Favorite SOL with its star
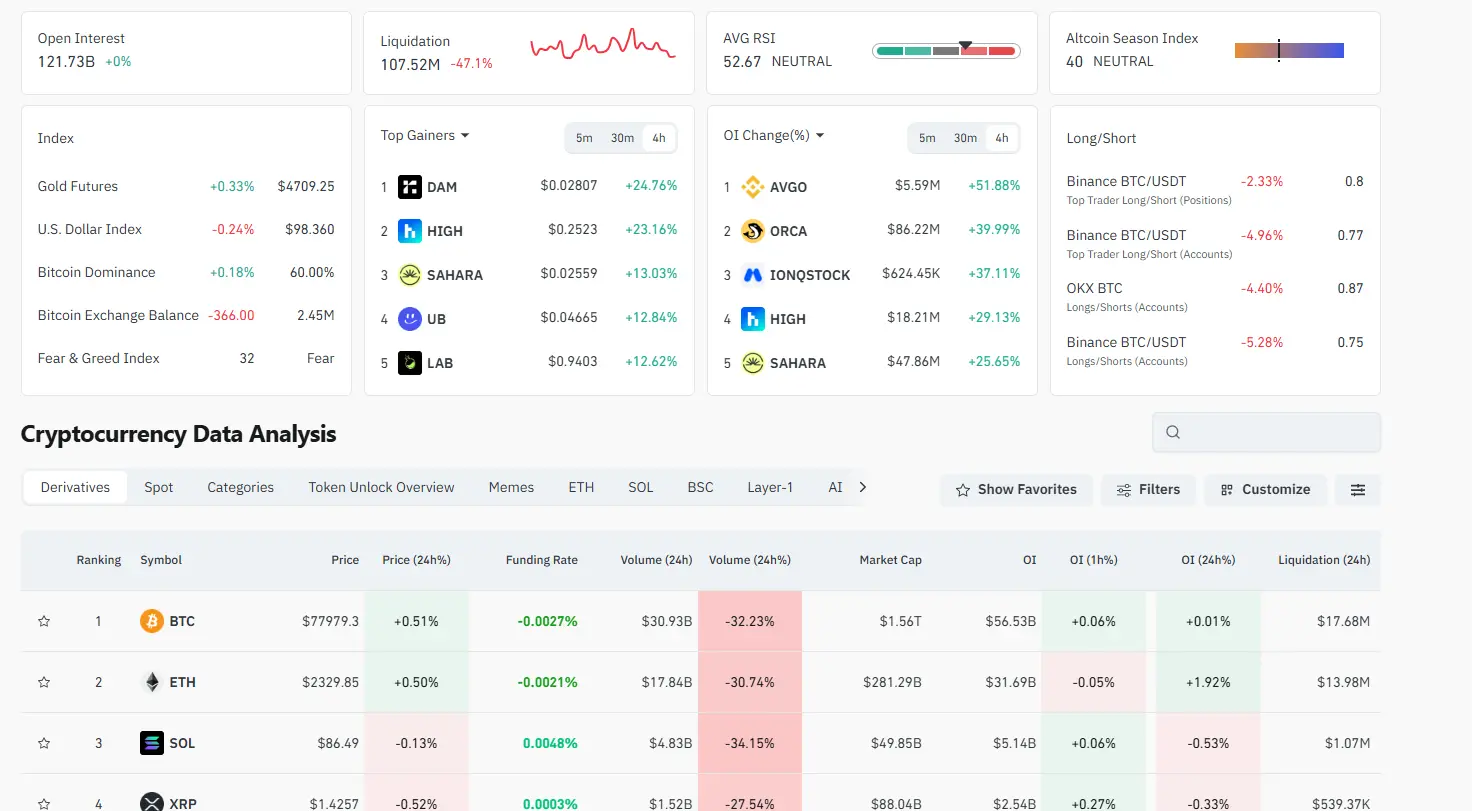Screen dimensions: 1472x811 click(44, 743)
